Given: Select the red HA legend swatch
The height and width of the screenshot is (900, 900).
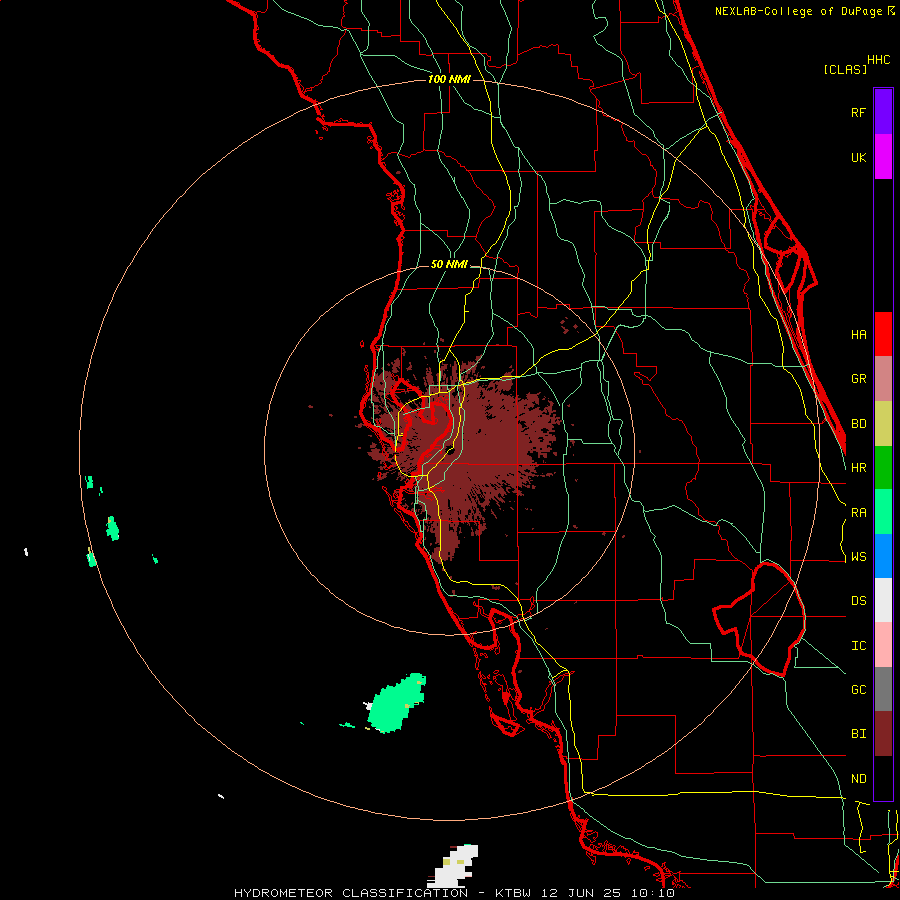Looking at the screenshot, I should point(883,334).
